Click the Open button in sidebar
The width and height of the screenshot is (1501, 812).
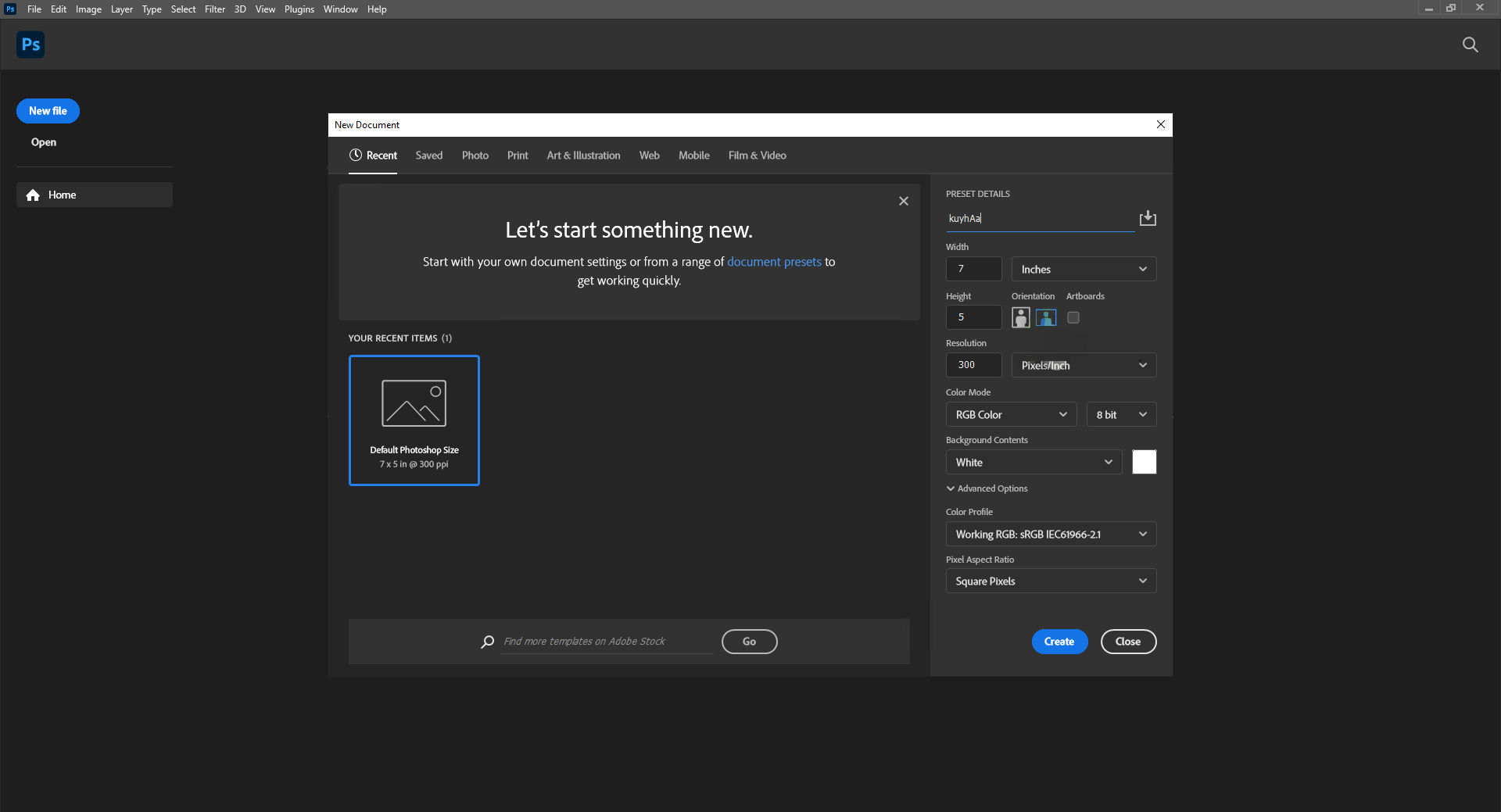(44, 142)
